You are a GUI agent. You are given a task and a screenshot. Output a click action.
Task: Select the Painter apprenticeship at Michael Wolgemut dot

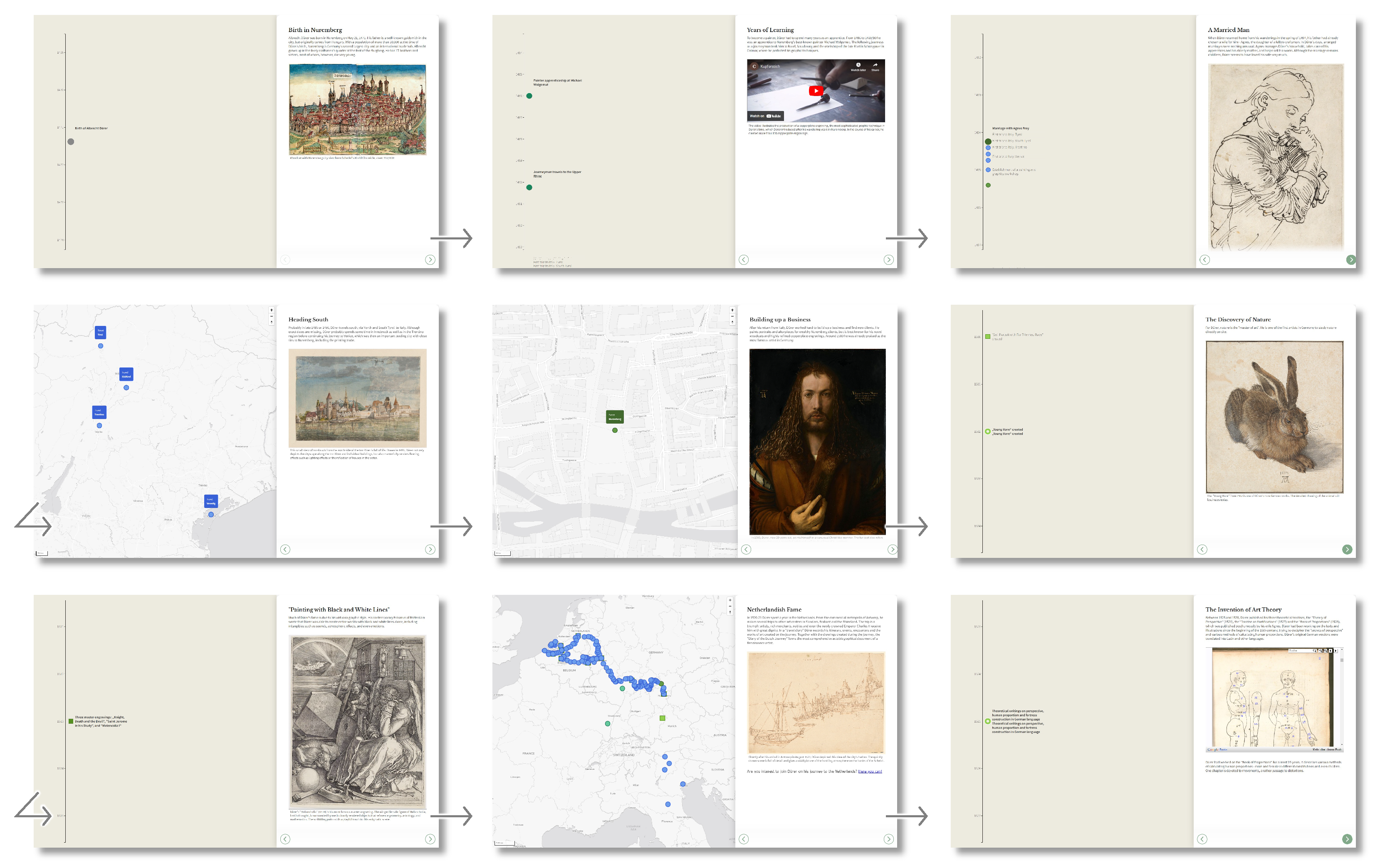[x=529, y=96]
